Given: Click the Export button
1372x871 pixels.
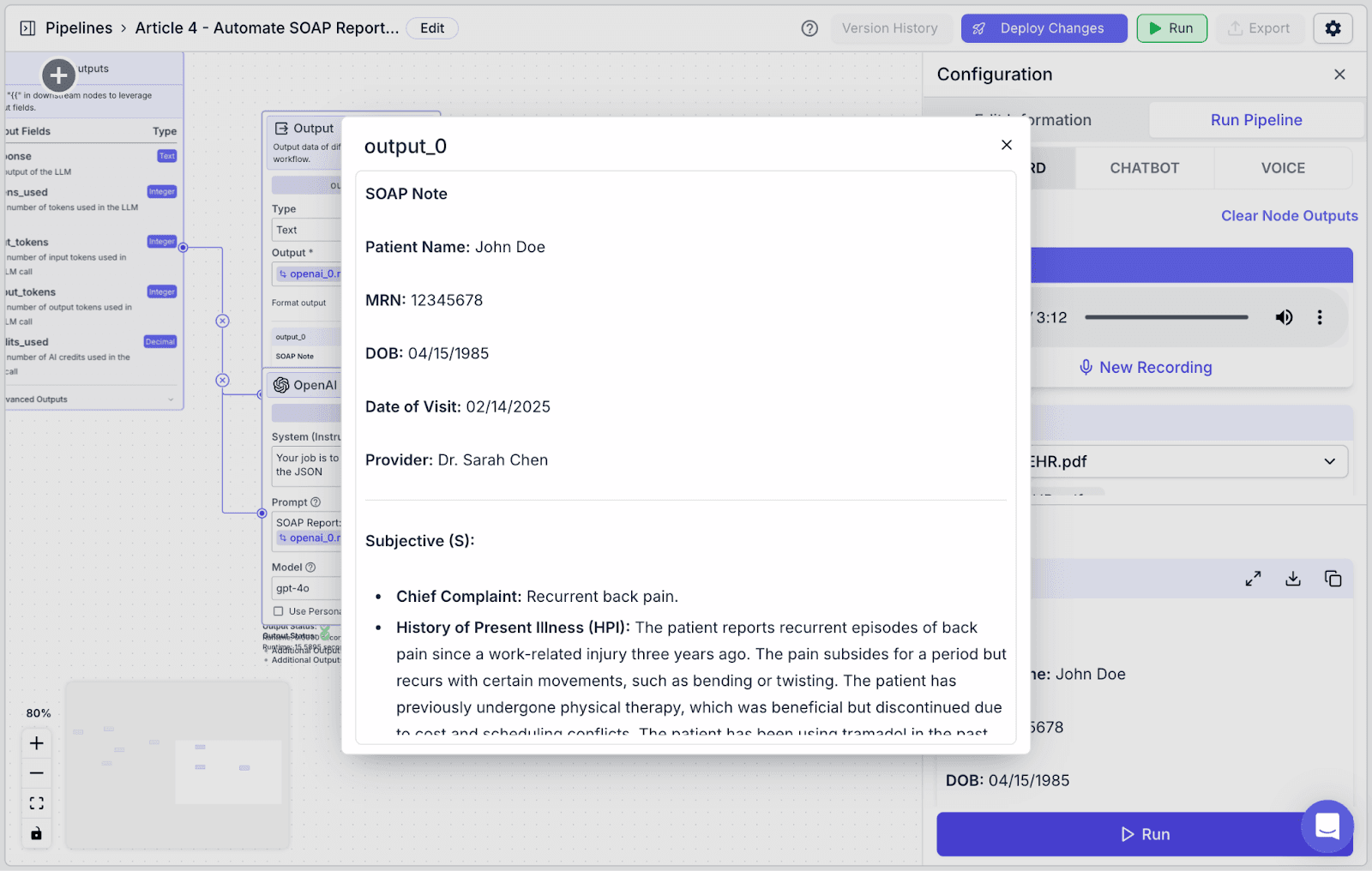Looking at the screenshot, I should 1259,28.
